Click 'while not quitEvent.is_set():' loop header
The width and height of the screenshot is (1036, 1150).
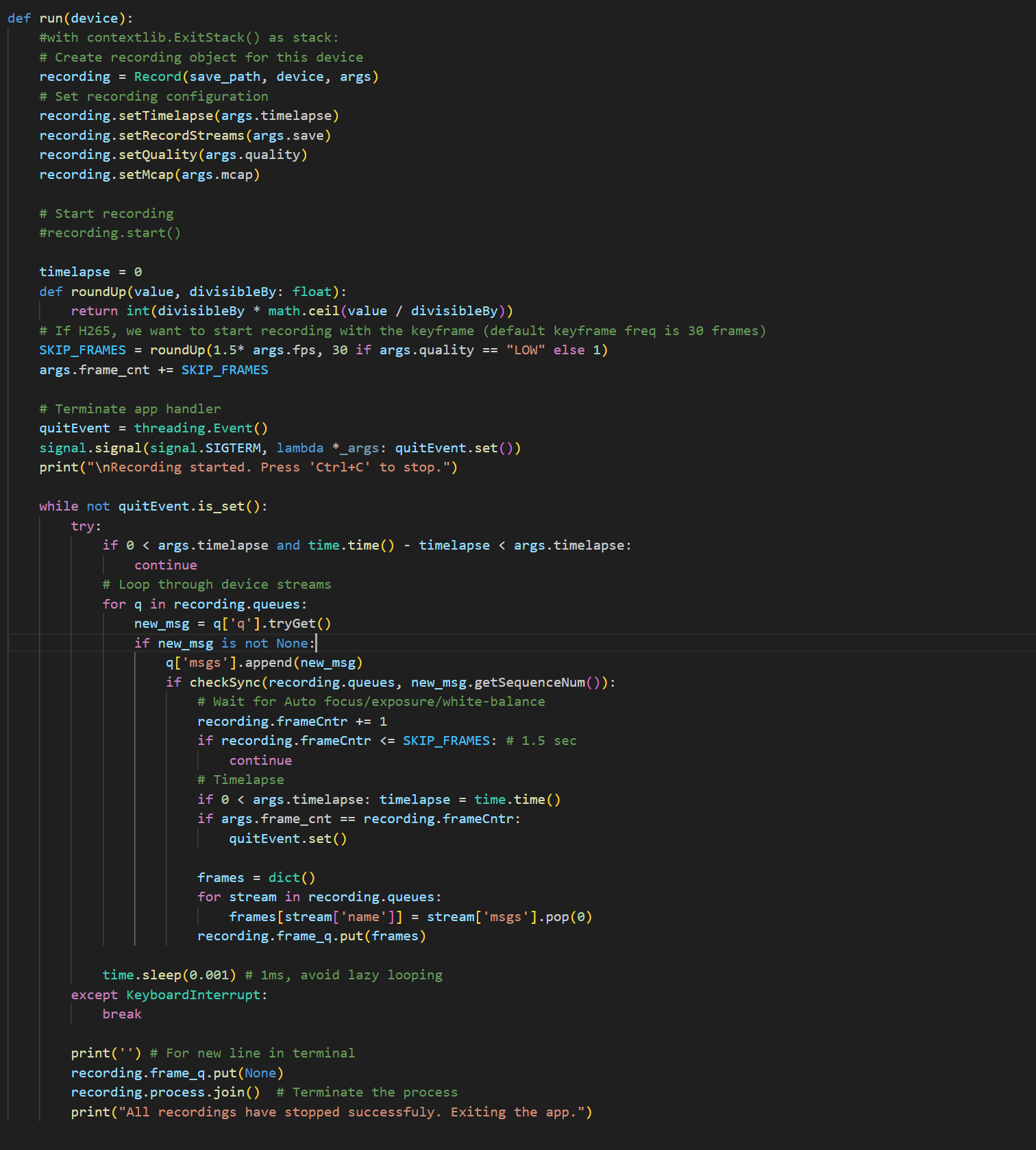pos(153,506)
